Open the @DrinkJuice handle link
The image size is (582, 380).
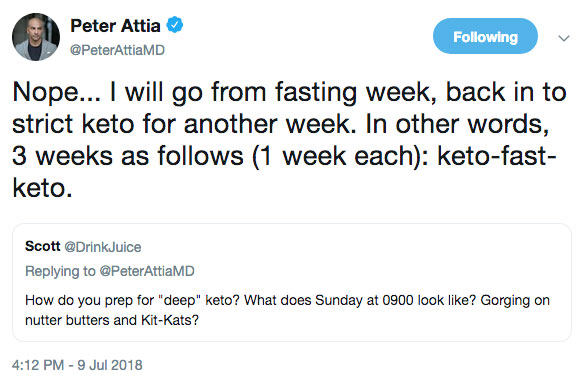[103, 247]
